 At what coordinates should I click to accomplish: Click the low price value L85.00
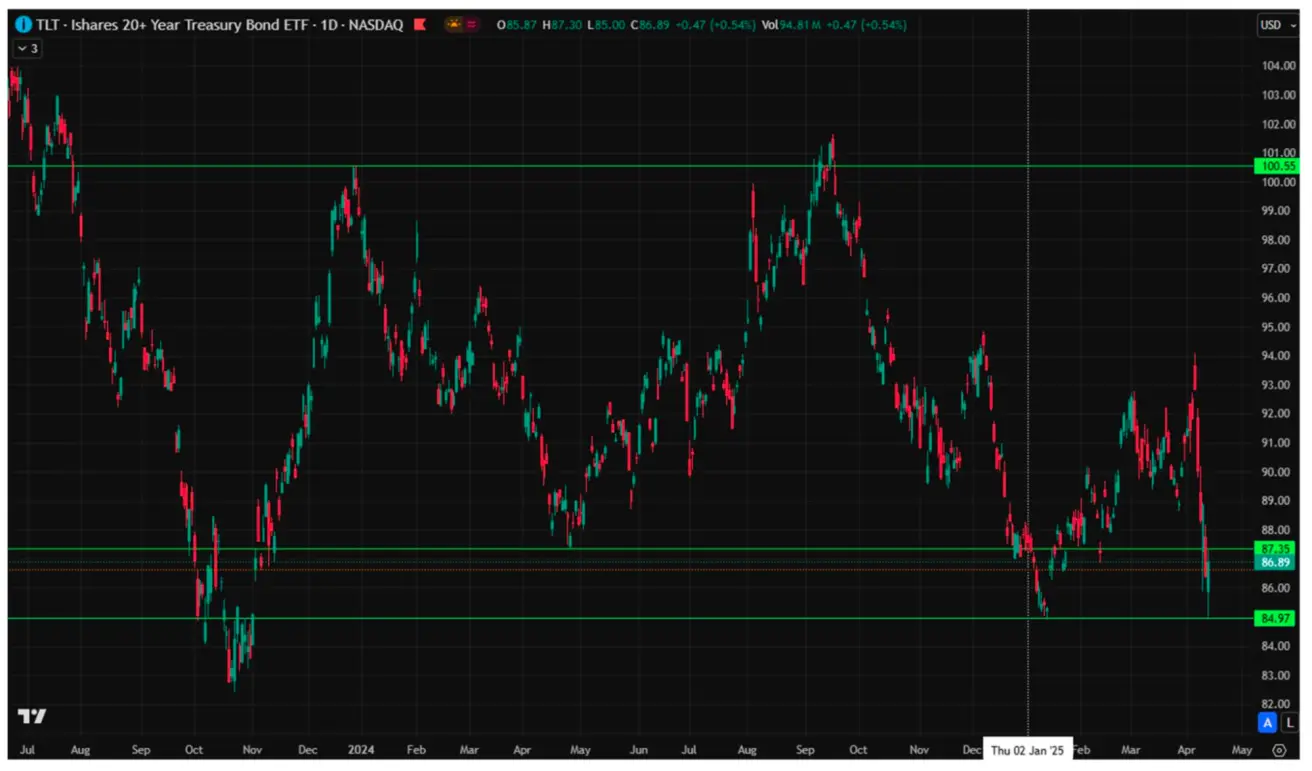607,24
